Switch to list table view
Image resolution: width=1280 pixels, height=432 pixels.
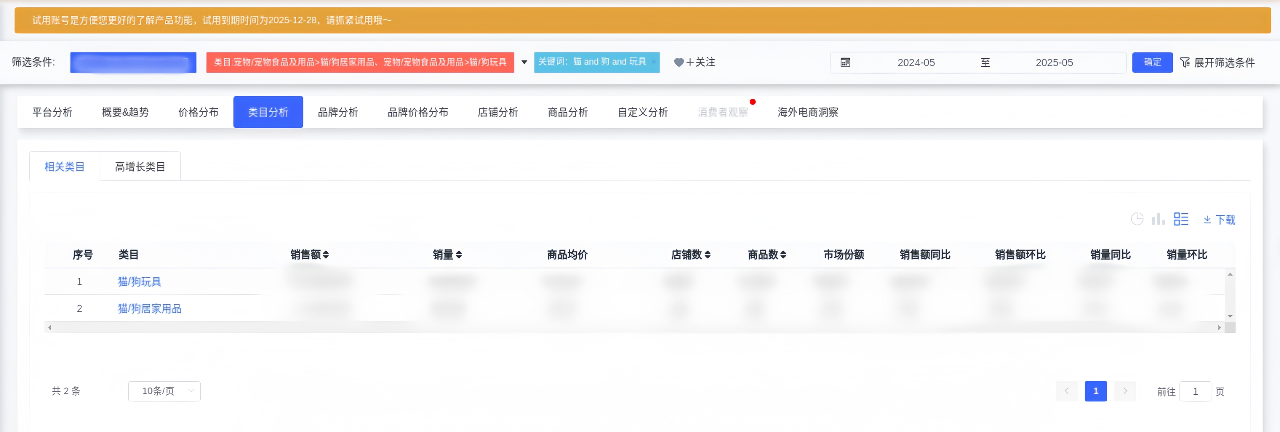tap(1181, 219)
